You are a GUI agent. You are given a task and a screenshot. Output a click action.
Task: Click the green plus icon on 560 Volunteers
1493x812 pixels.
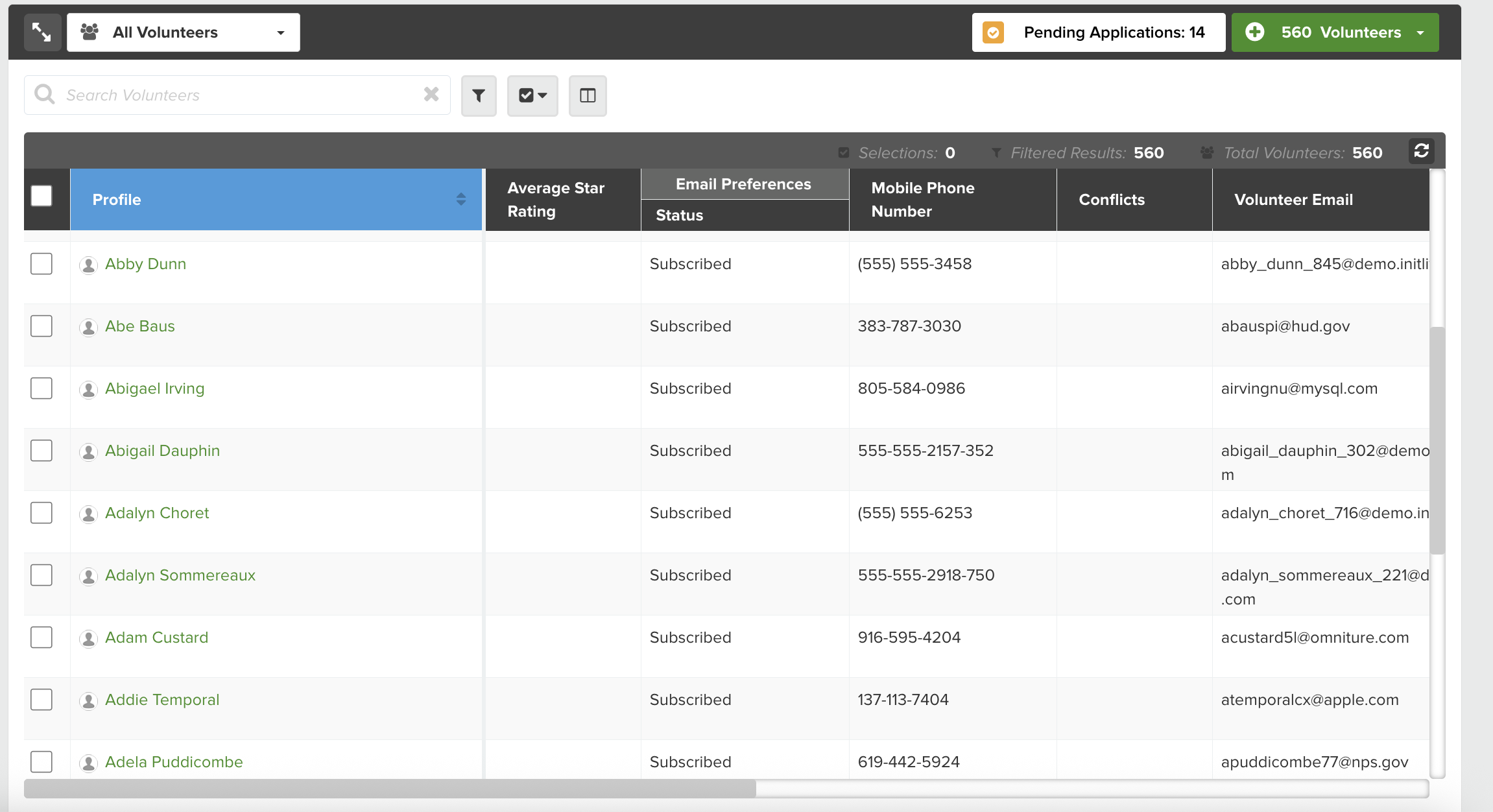pyautogui.click(x=1256, y=32)
